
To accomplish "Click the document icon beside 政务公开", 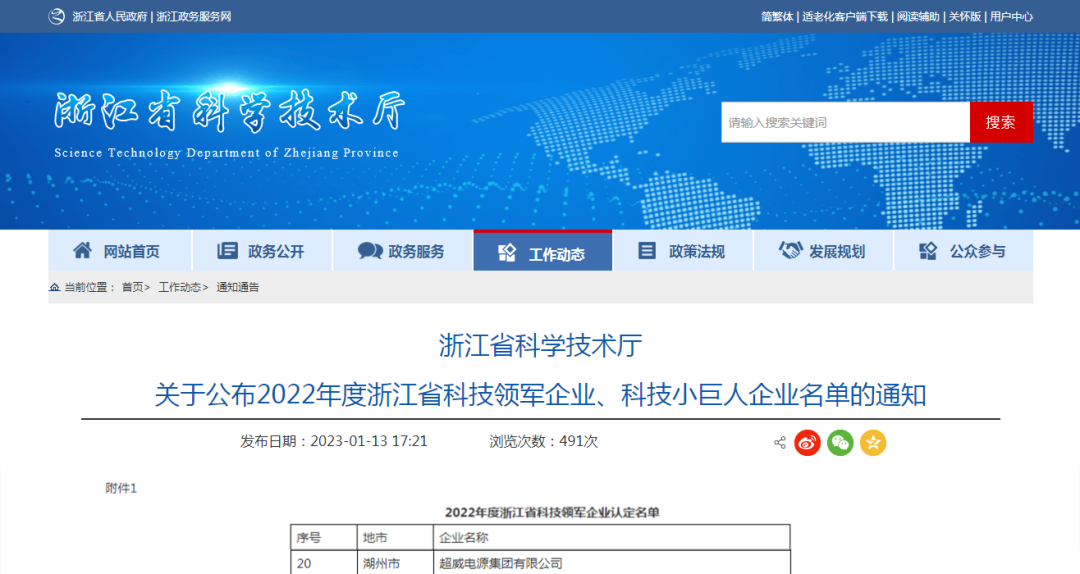I will pyautogui.click(x=227, y=251).
